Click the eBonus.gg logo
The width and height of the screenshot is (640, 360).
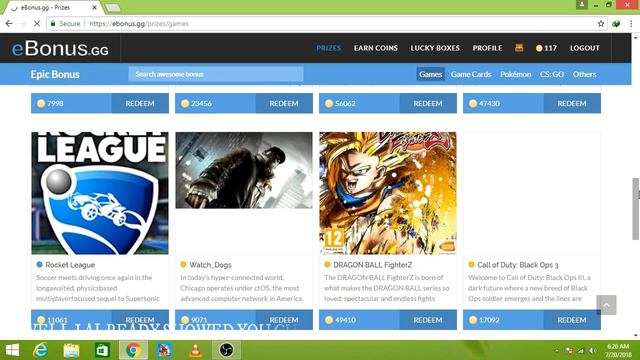(60, 48)
